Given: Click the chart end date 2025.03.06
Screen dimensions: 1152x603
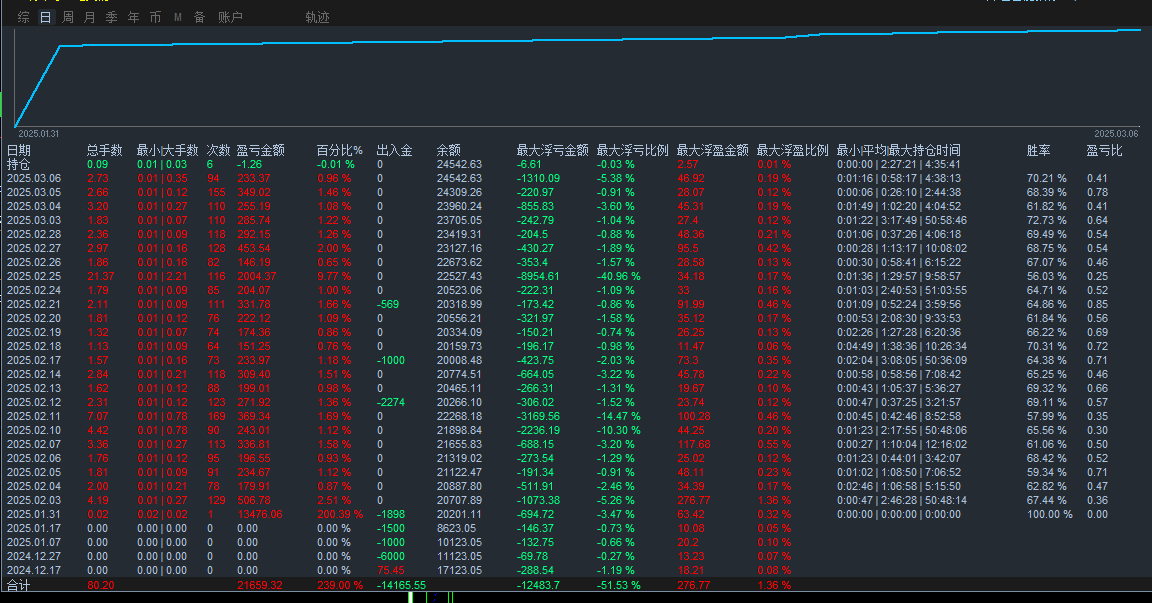Looking at the screenshot, I should pos(1116,134).
